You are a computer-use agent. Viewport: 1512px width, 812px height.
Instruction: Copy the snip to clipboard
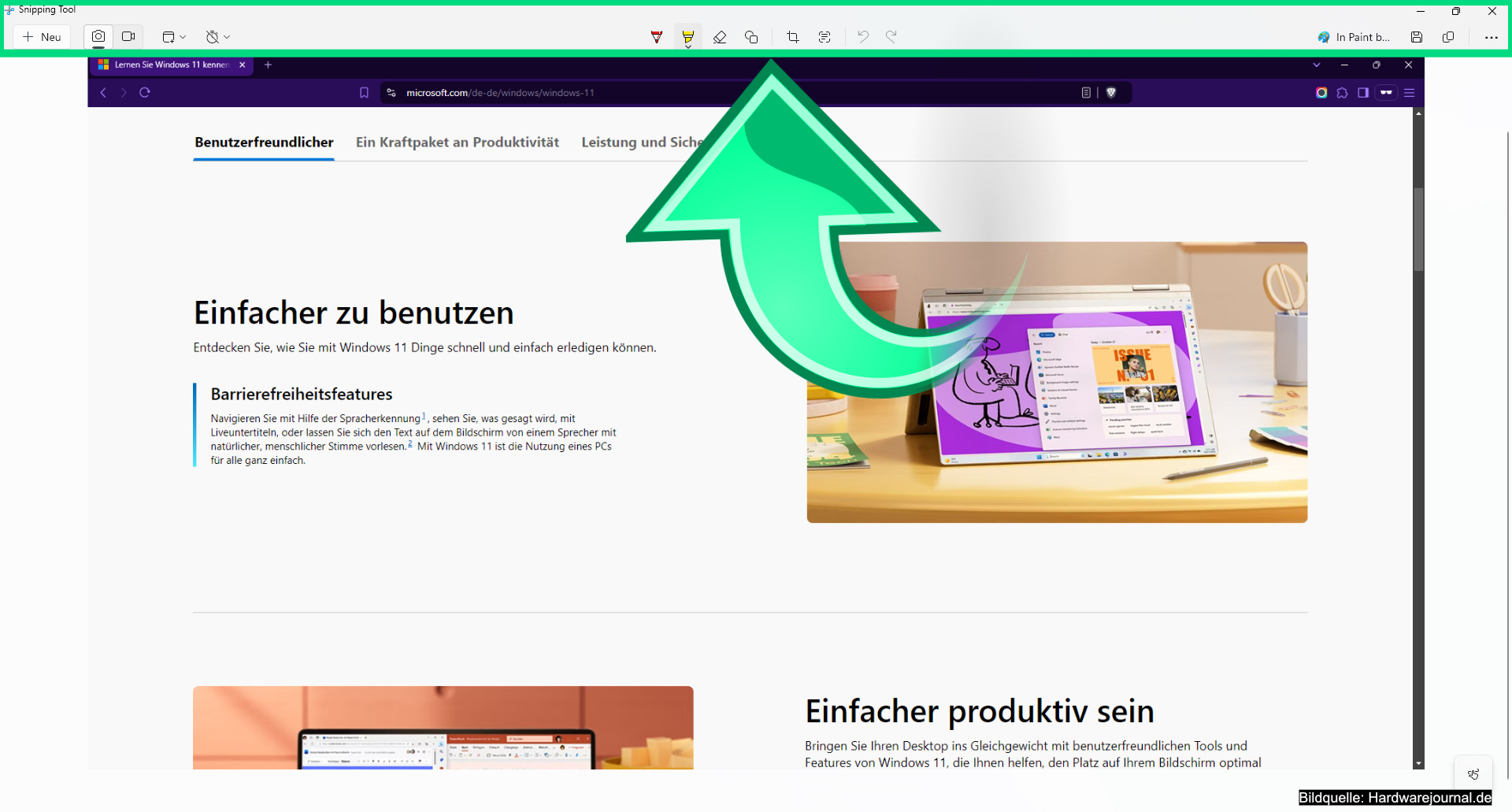tap(1448, 37)
